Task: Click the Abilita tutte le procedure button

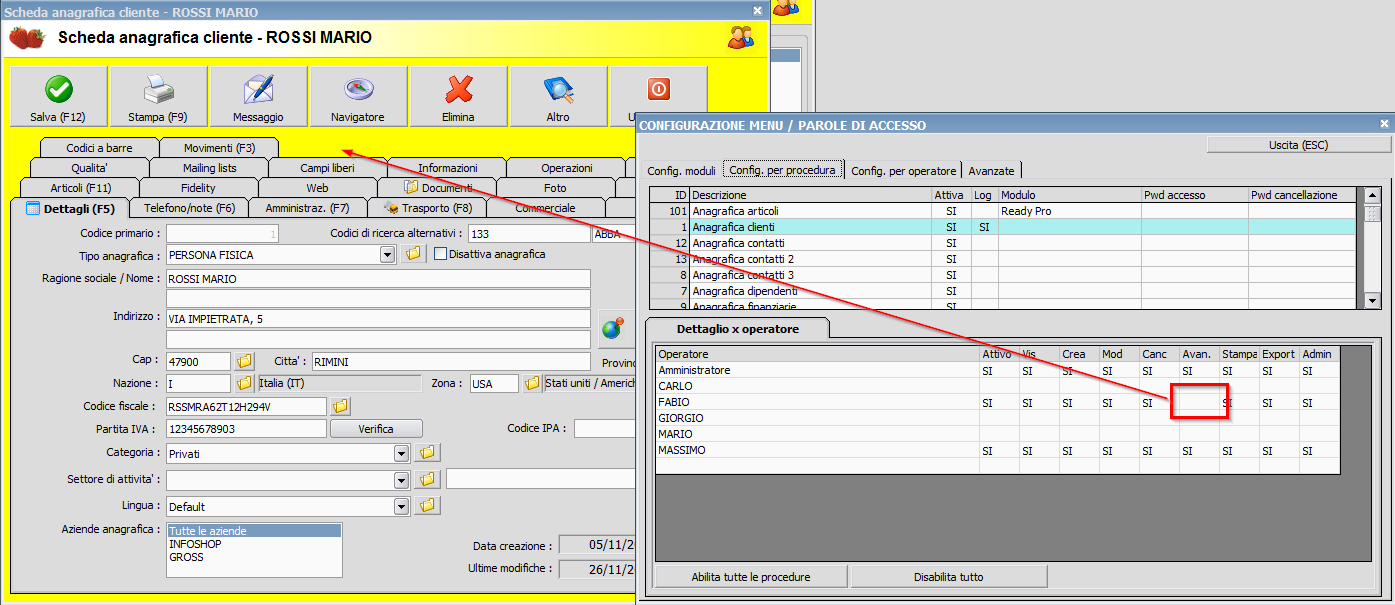Action: (750, 577)
